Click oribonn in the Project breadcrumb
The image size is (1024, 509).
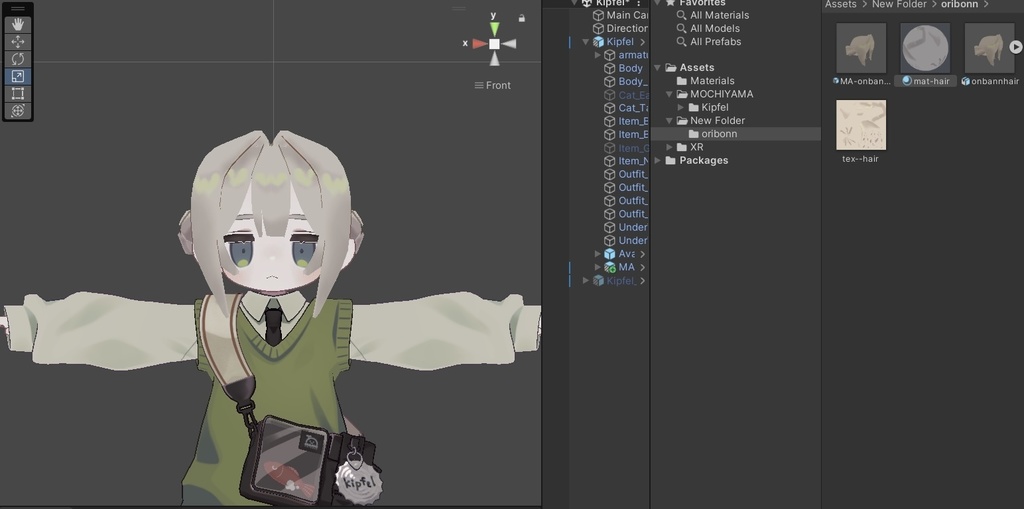[959, 4]
